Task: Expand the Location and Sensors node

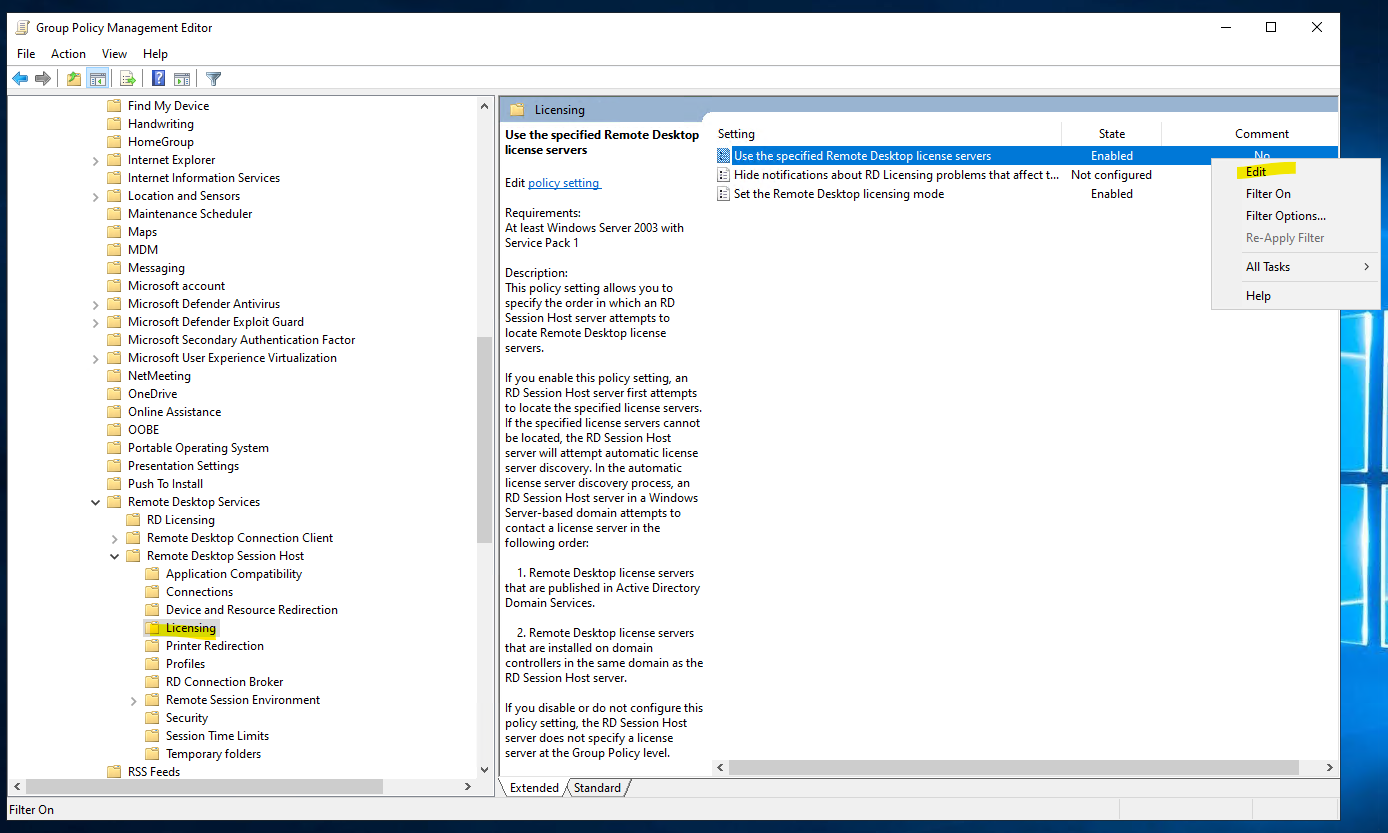Action: tap(96, 196)
